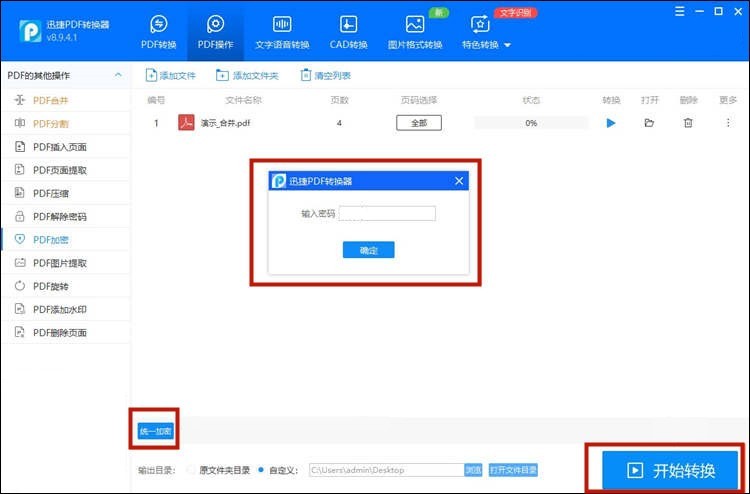Click 清空列表 toolbar button
The height and width of the screenshot is (494, 750).
[325, 75]
